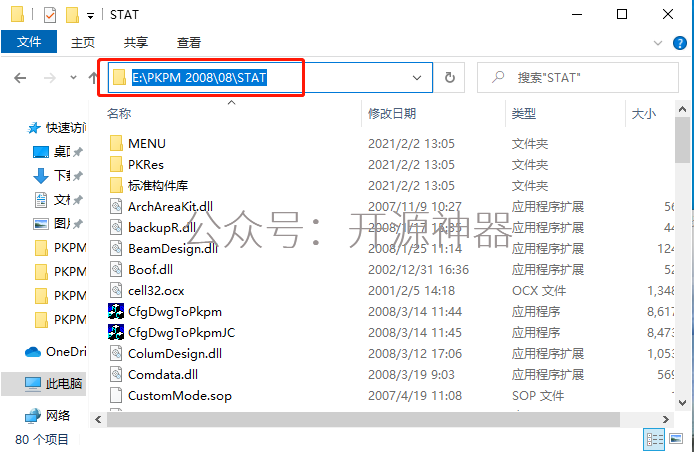694x452 pixels.
Task: Expand the ribbon with the chevron
Action: point(658,43)
